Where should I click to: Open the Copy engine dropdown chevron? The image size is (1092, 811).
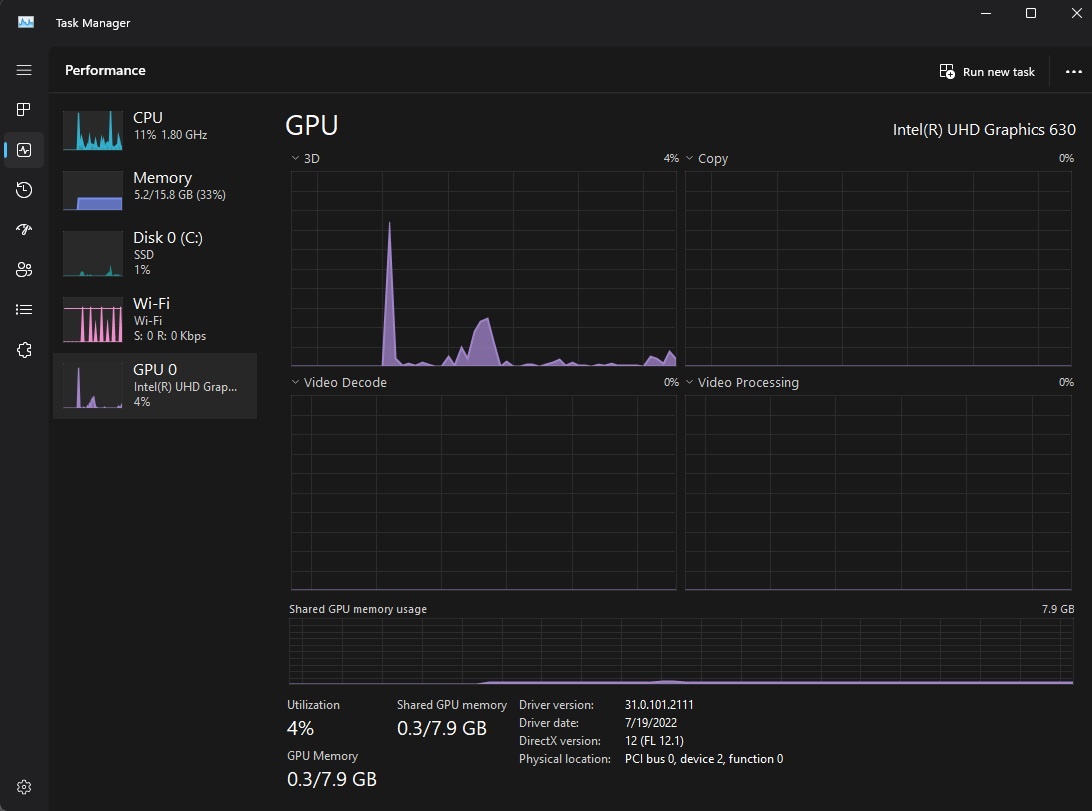[x=689, y=158]
